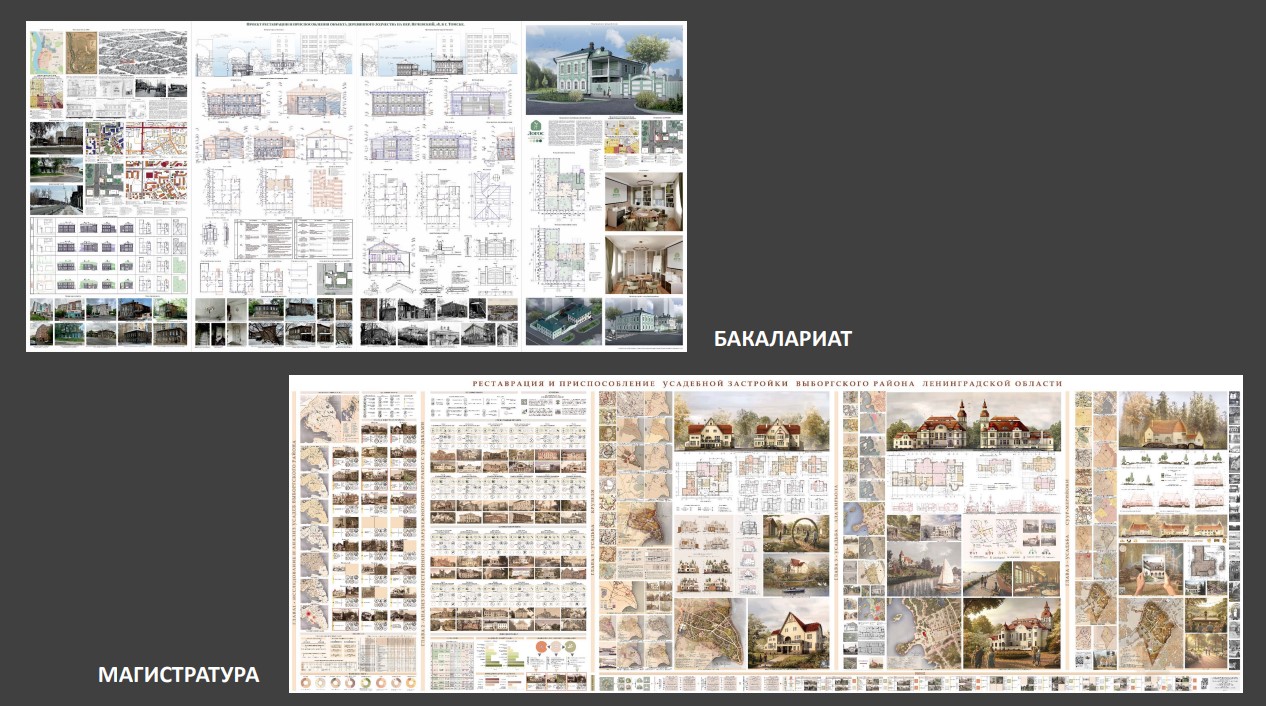The height and width of the screenshot is (706, 1266).
Task: Select the green house exterior render
Action: point(604,70)
